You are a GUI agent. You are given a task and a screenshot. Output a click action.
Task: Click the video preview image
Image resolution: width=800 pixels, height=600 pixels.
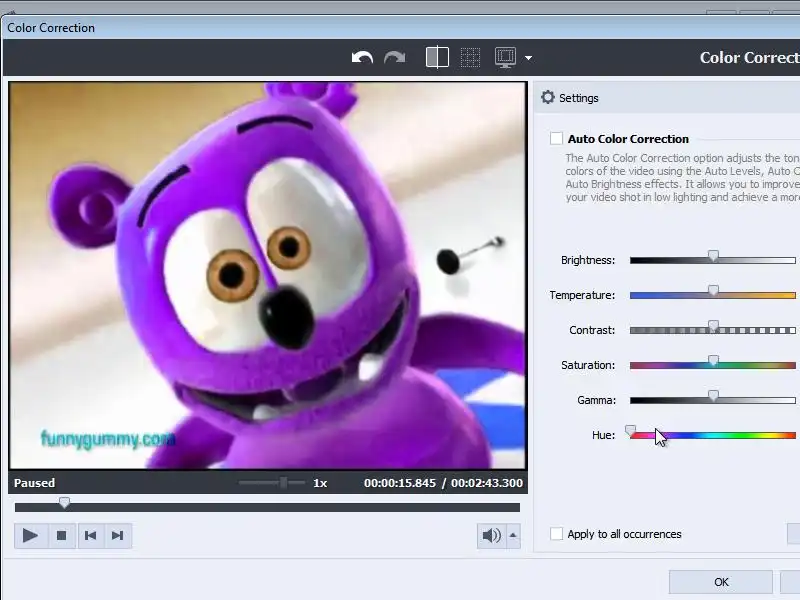(268, 276)
